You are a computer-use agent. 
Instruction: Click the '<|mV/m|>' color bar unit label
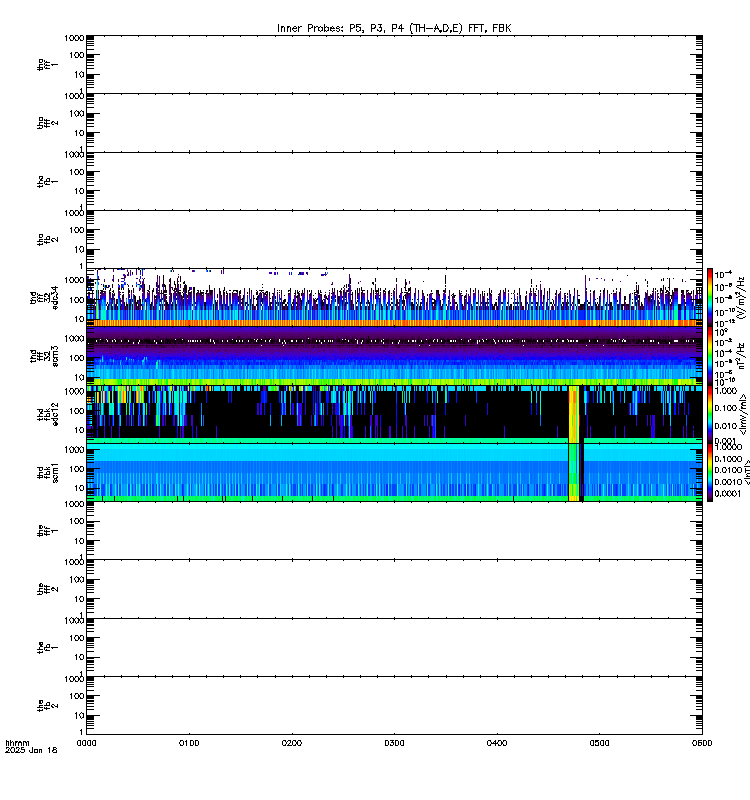click(743, 414)
